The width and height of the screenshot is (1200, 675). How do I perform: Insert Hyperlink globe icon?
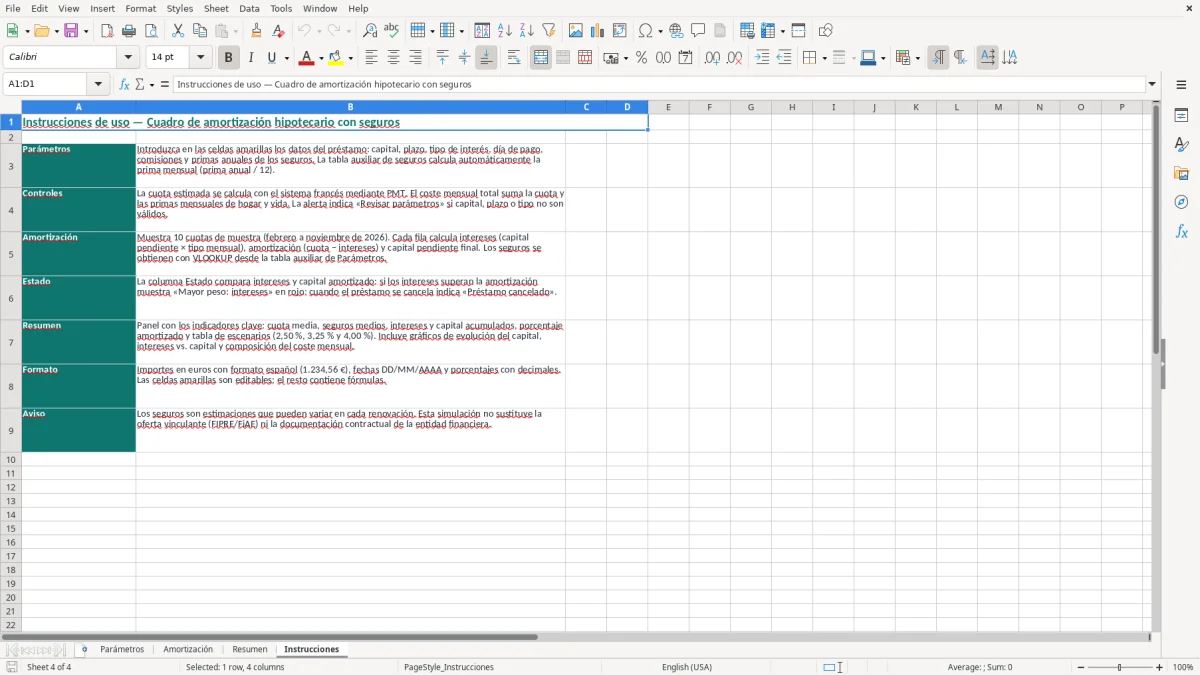point(677,31)
